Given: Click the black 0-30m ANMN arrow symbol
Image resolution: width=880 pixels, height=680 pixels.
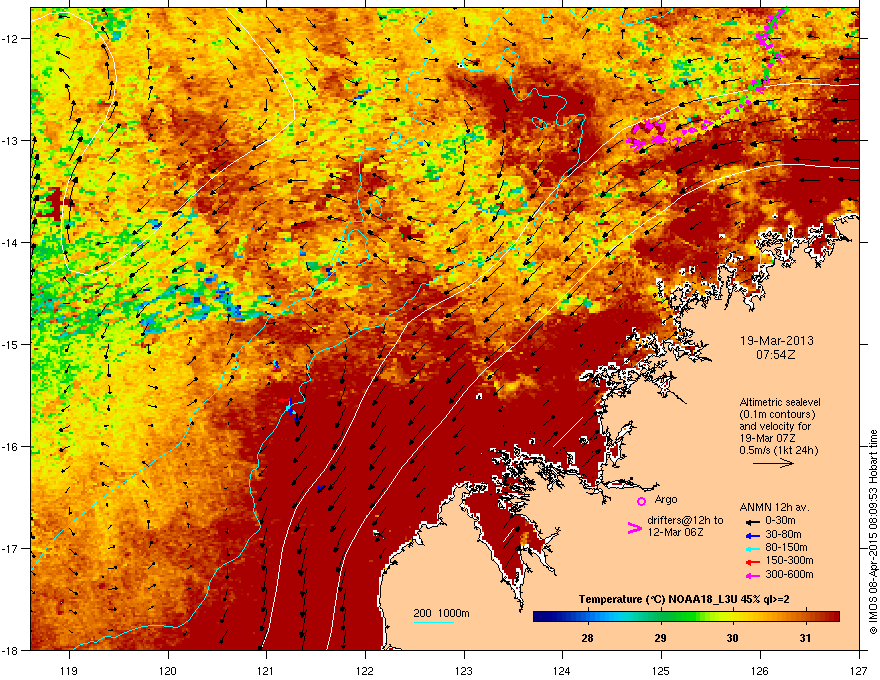Looking at the screenshot, I should (752, 521).
